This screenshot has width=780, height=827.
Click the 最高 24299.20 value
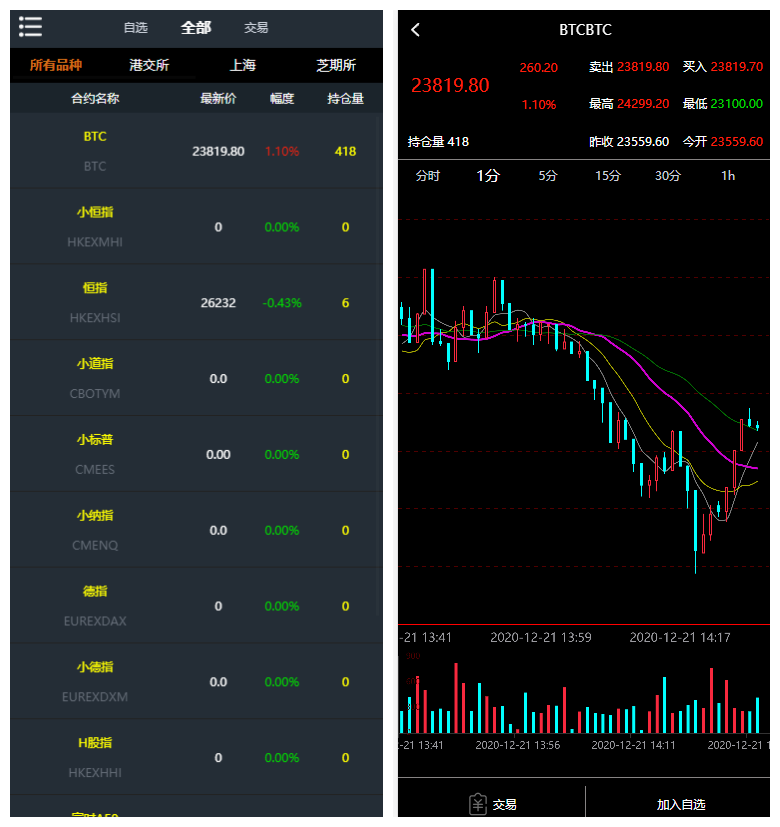point(629,103)
